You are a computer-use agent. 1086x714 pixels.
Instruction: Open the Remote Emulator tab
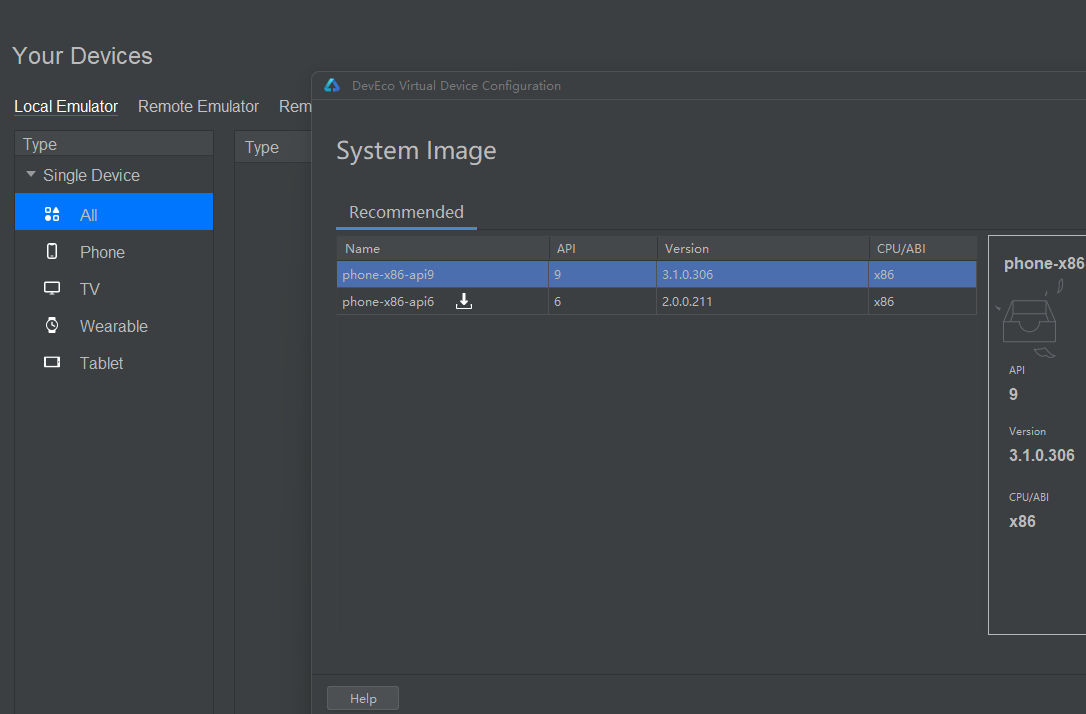(x=198, y=106)
